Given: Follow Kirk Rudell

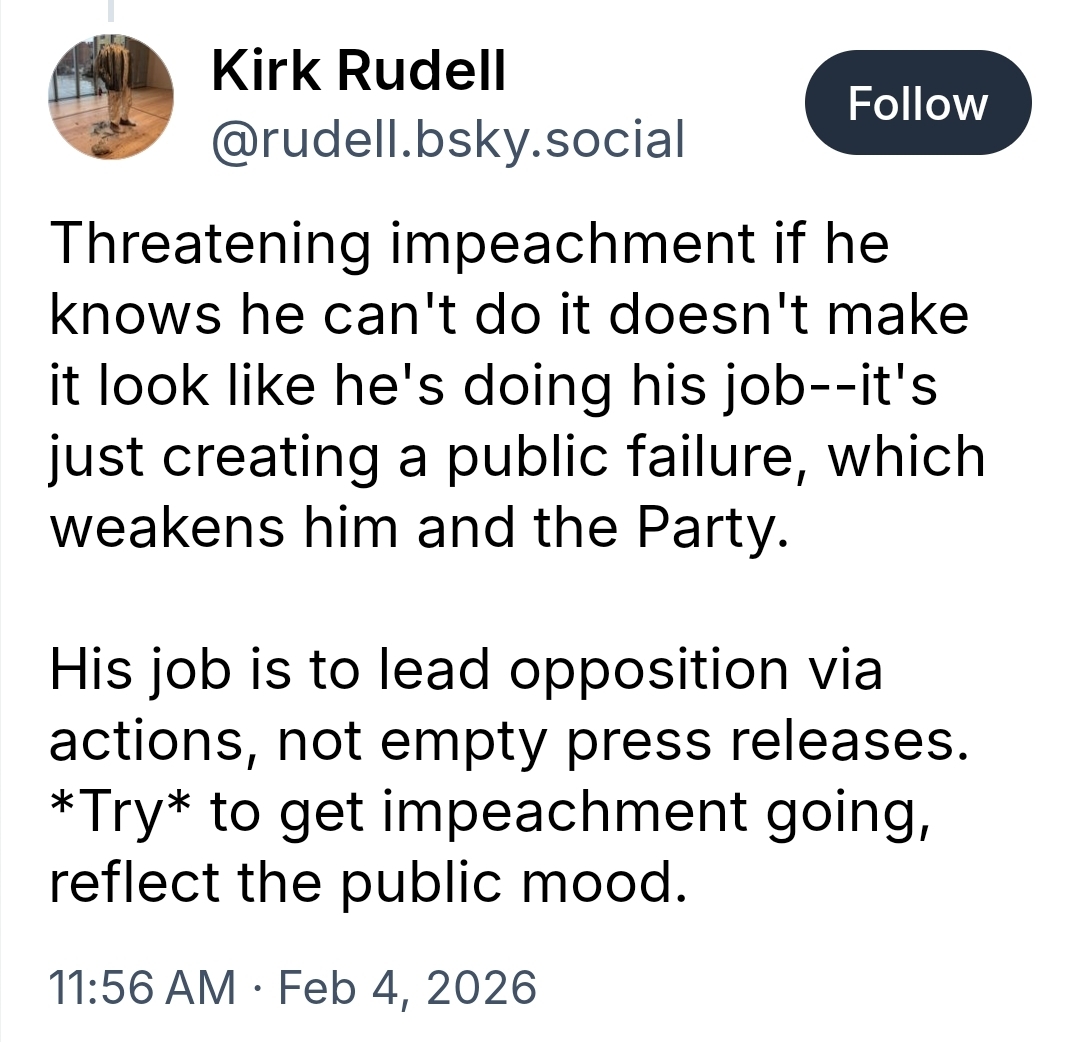Looking at the screenshot, I should pyautogui.click(x=917, y=103).
